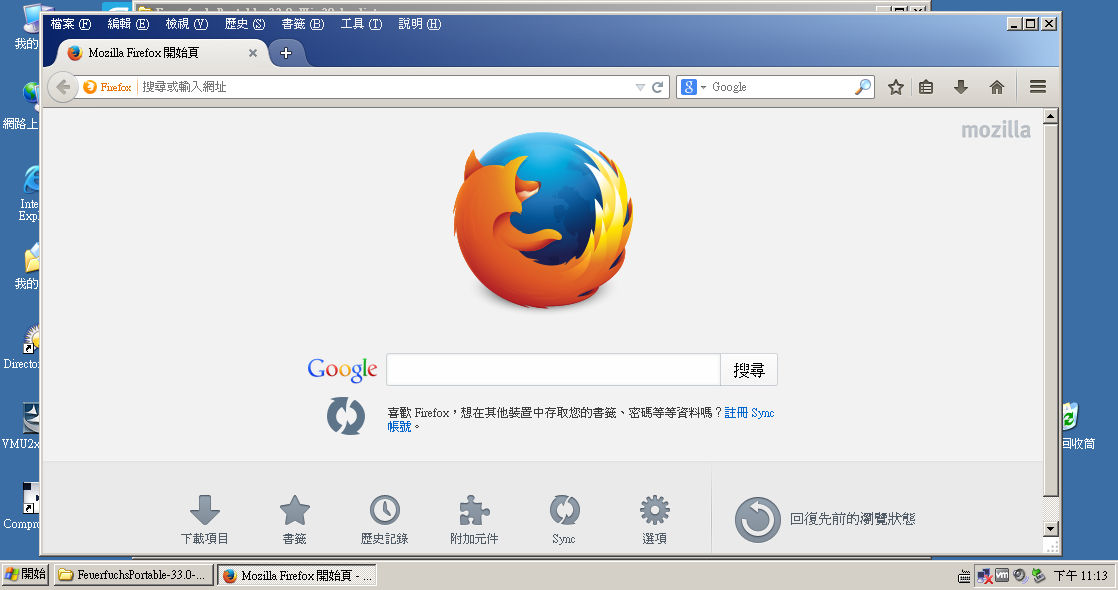Open the URL history dropdown arrow
The width and height of the screenshot is (1118, 590).
(640, 87)
